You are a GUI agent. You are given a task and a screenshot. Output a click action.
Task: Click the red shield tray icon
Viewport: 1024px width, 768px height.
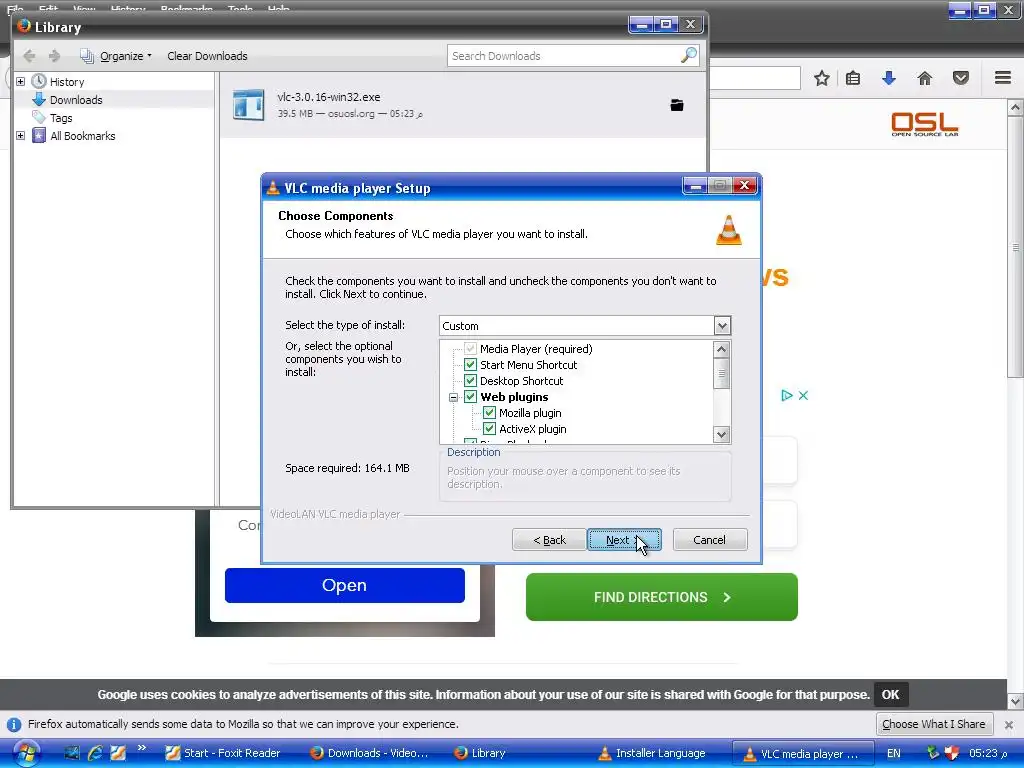952,753
